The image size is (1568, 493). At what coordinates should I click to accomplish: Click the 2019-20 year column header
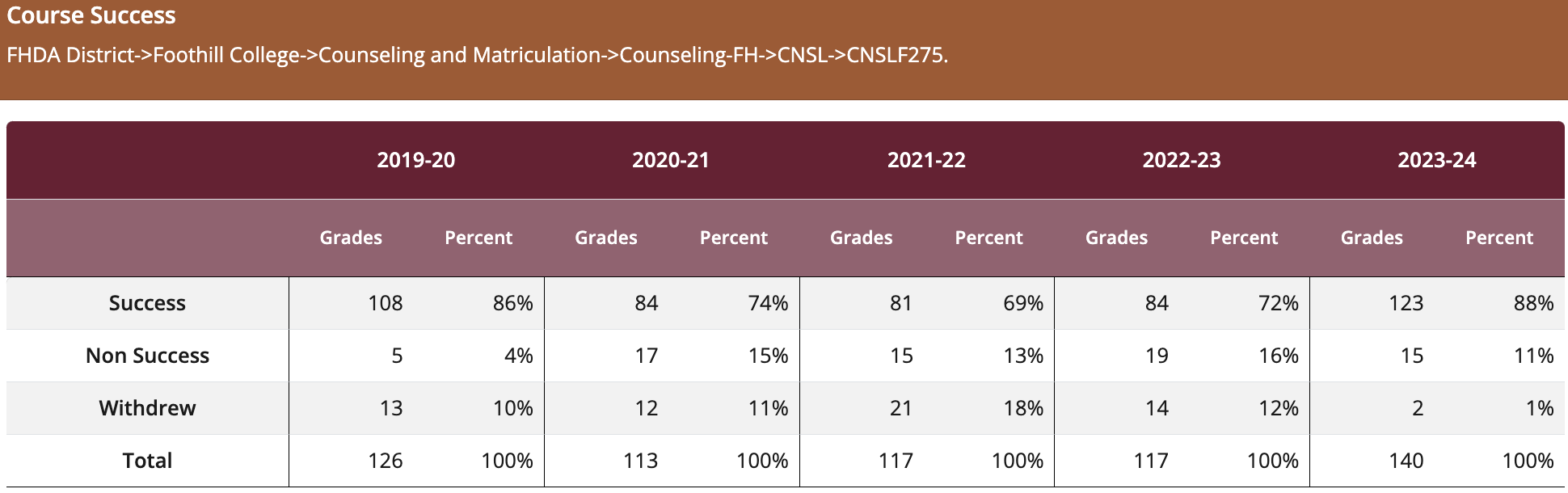pos(415,160)
